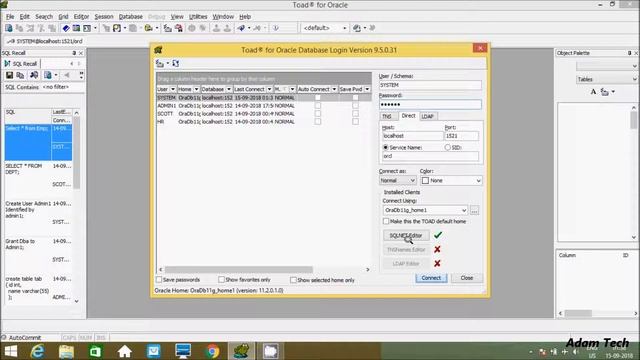This screenshot has height=360, width=640.
Task: Open the File menu
Action: point(10,17)
